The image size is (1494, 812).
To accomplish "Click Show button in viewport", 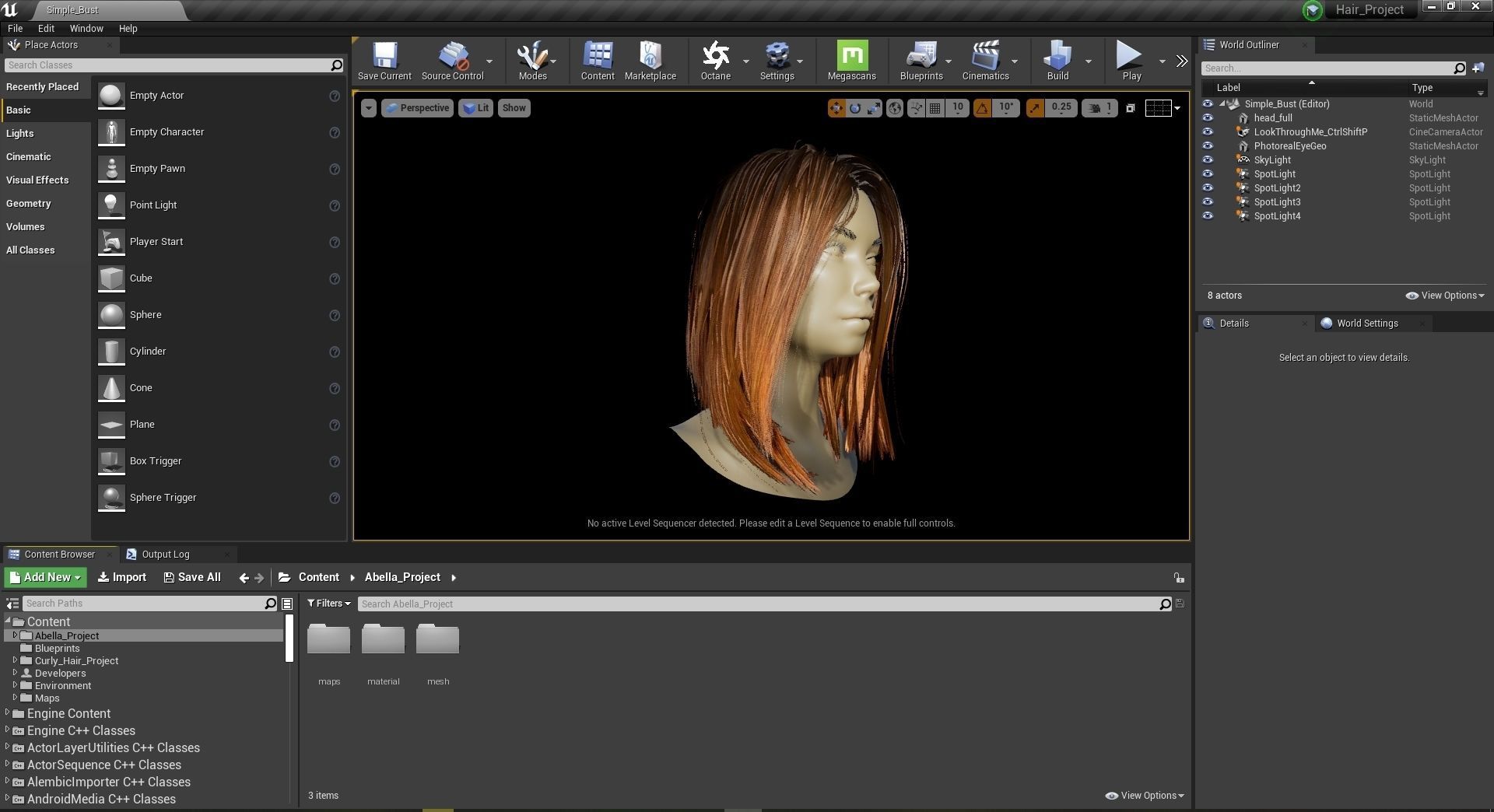I will coord(514,108).
